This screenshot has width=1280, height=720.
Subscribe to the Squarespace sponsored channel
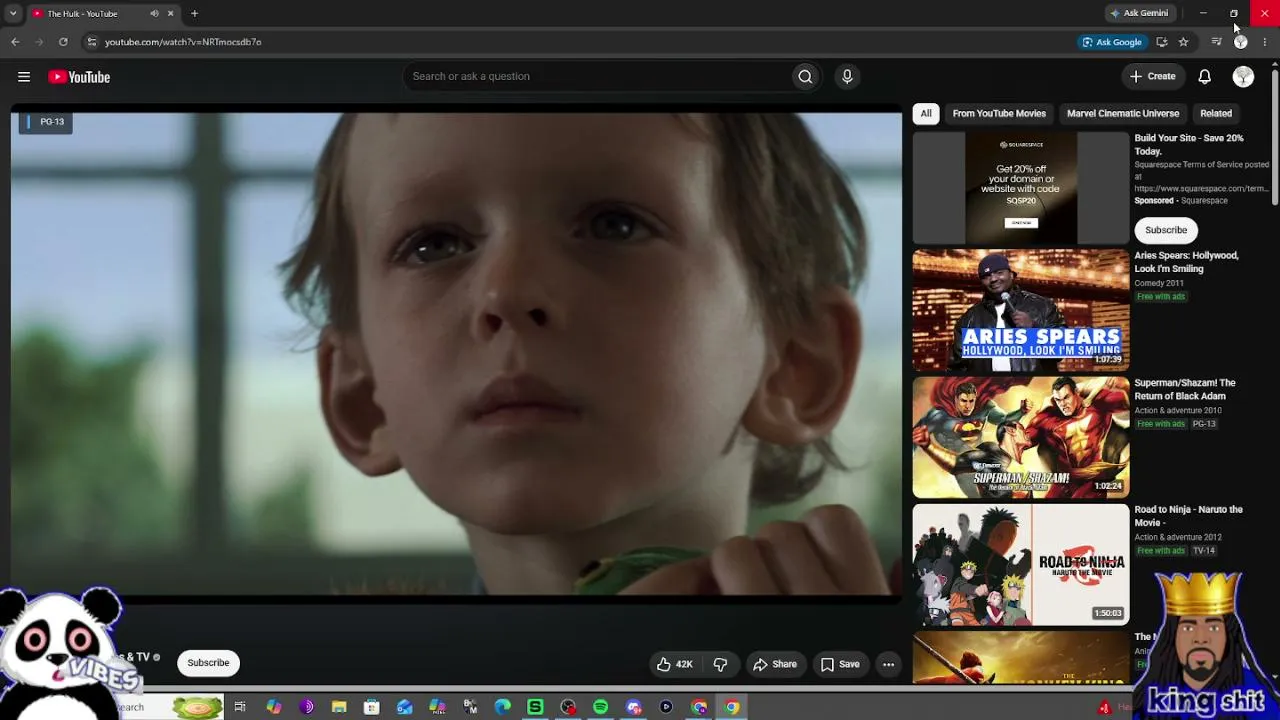pos(1166,230)
